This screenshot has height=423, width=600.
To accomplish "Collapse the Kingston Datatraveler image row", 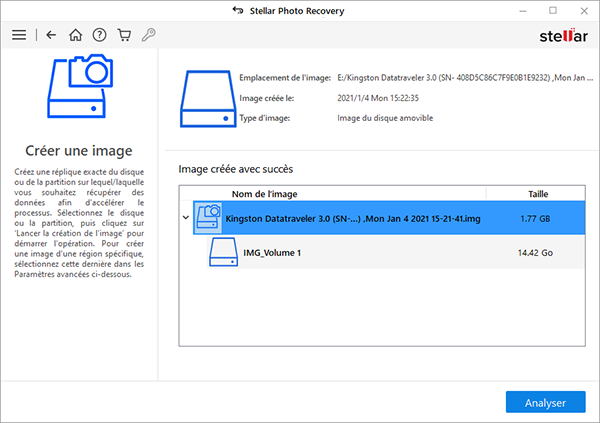I will [186, 217].
